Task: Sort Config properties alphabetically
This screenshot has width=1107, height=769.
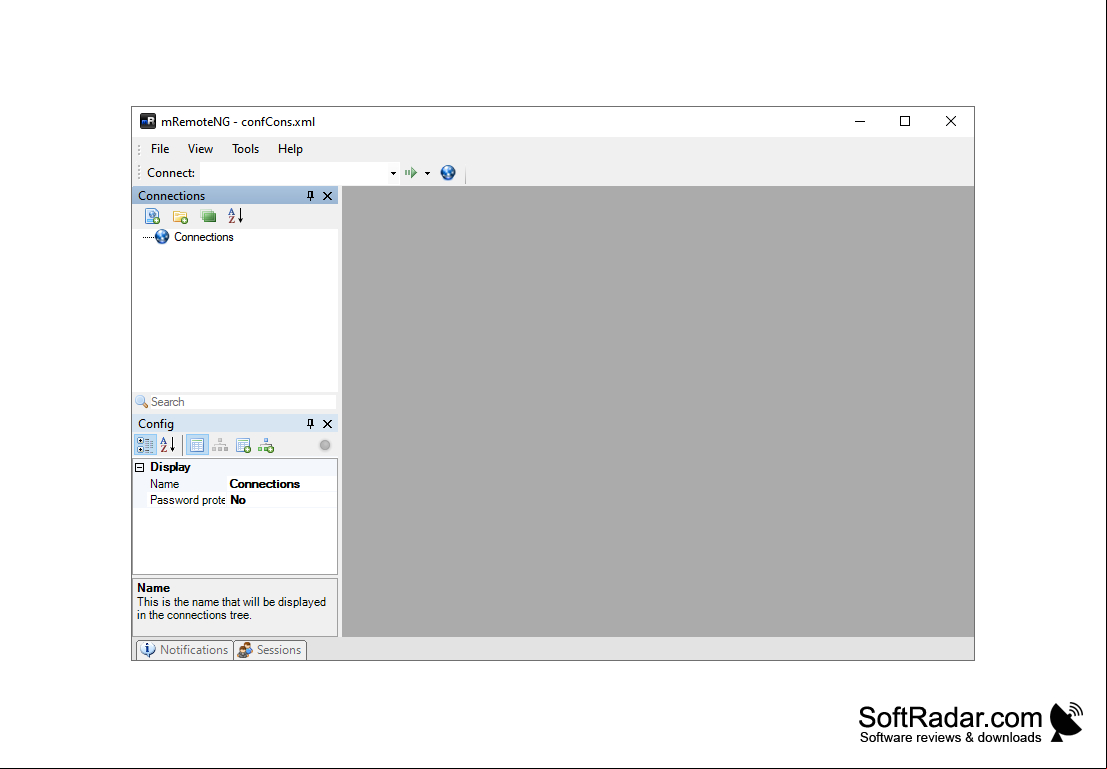Action: (x=167, y=445)
